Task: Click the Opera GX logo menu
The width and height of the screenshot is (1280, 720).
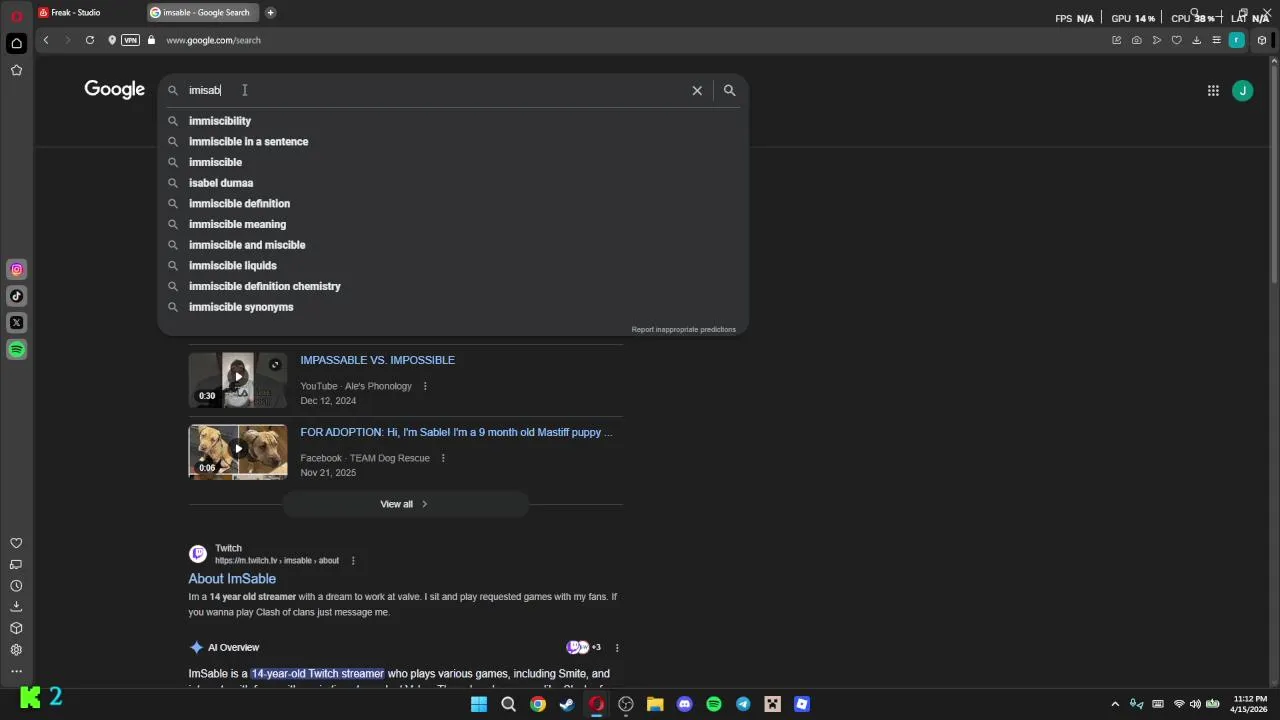Action: (x=16, y=15)
